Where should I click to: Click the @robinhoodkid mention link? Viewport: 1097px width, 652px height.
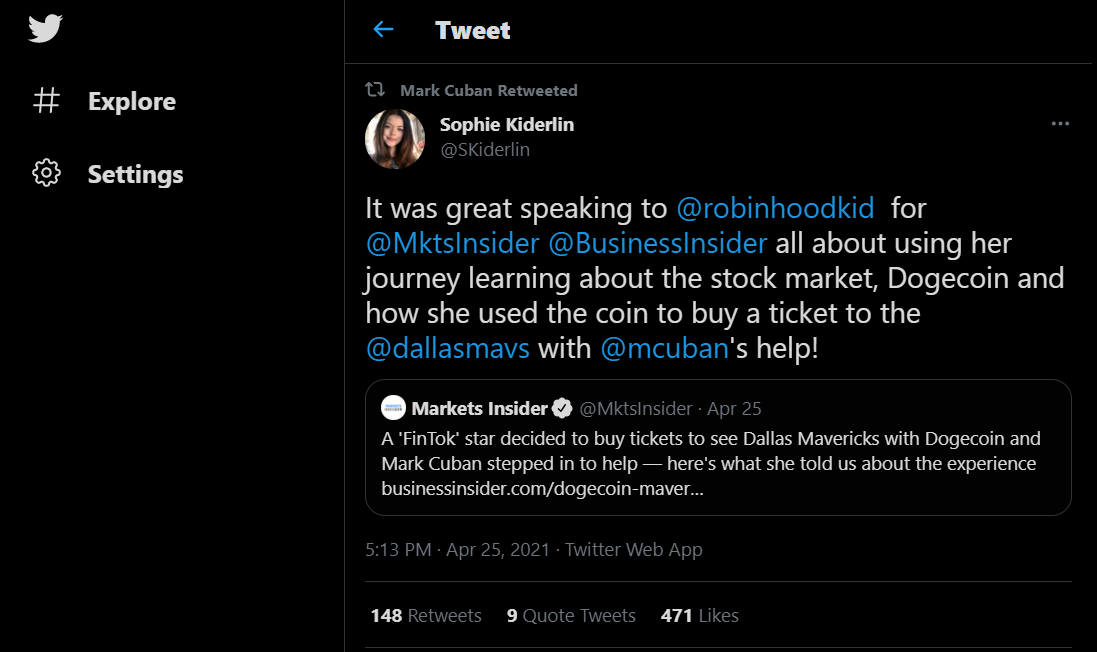pyautogui.click(x=775, y=208)
